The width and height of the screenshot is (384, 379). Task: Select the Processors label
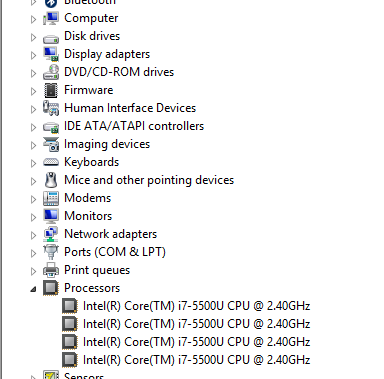(x=92, y=288)
